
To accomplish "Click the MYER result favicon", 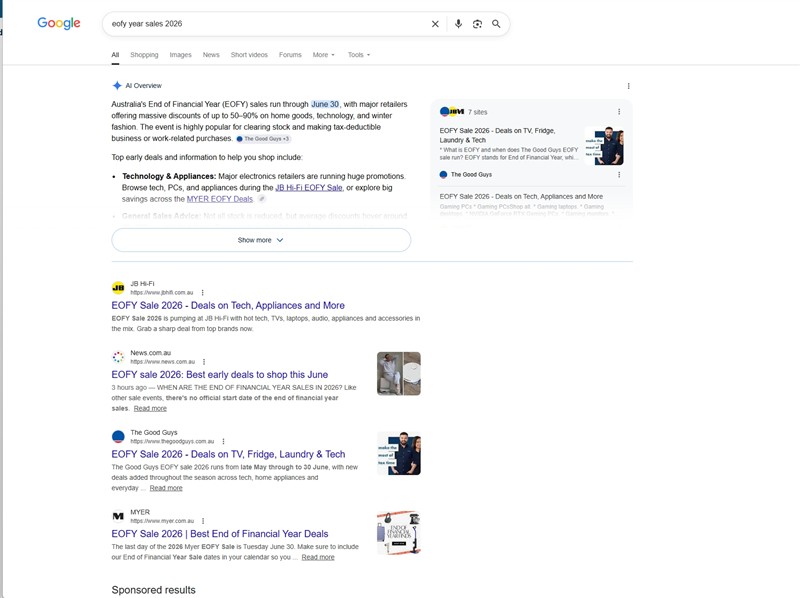I will (118, 516).
